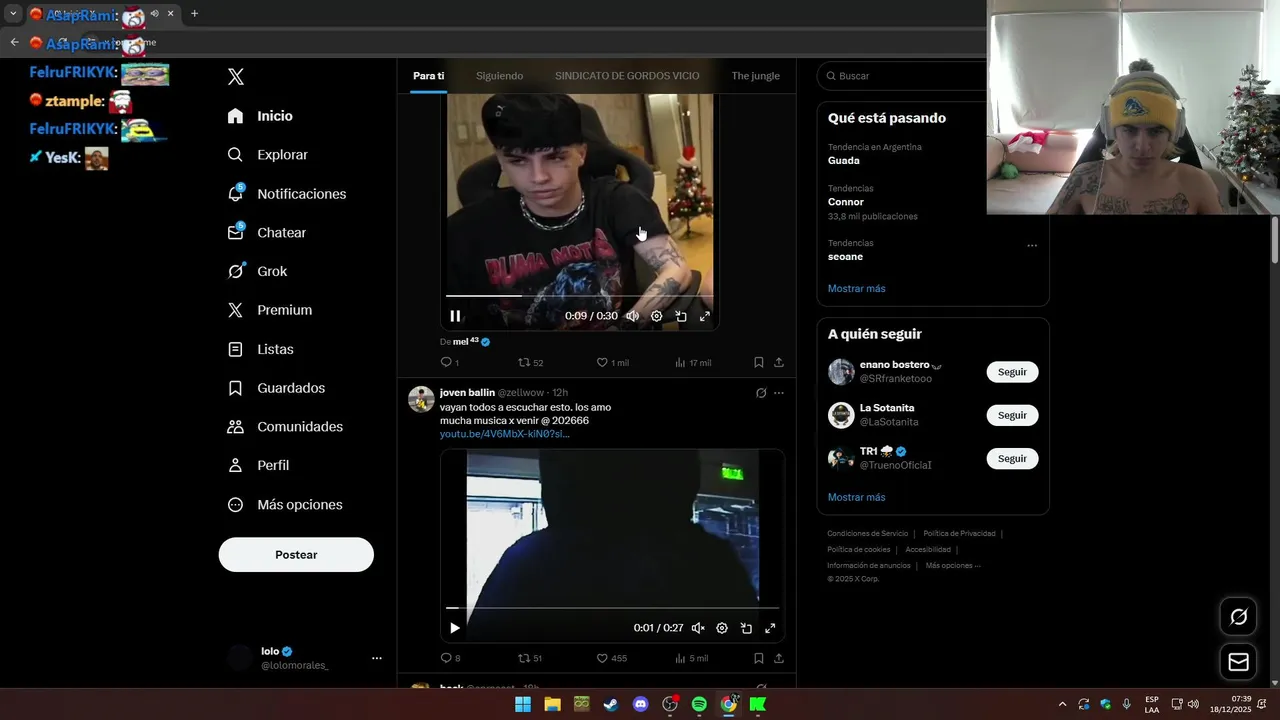View stats on post with 17 mil views
Screen dimensions: 1280x720
[693, 363]
